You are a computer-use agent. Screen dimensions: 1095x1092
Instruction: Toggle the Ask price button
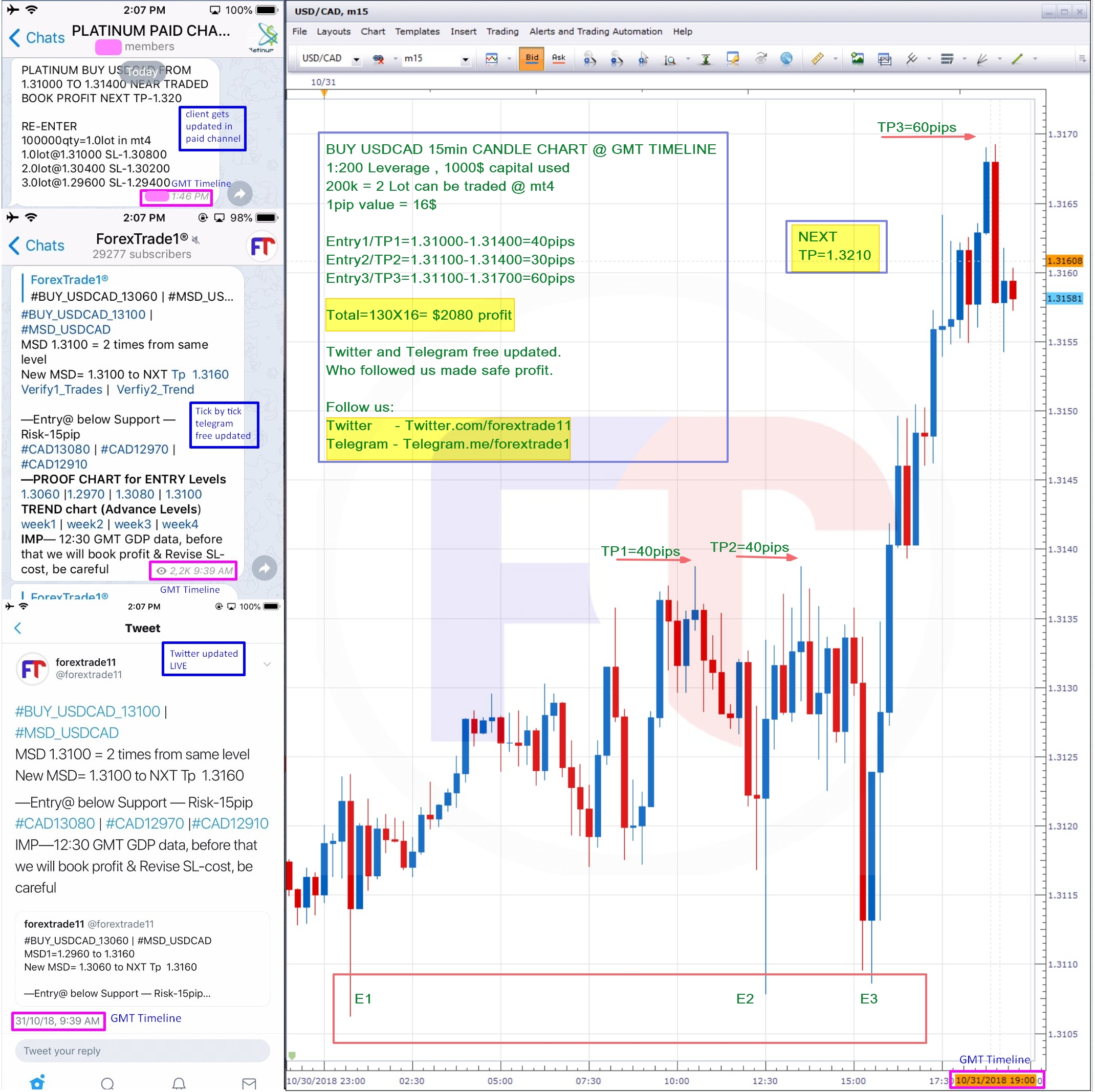[x=558, y=58]
